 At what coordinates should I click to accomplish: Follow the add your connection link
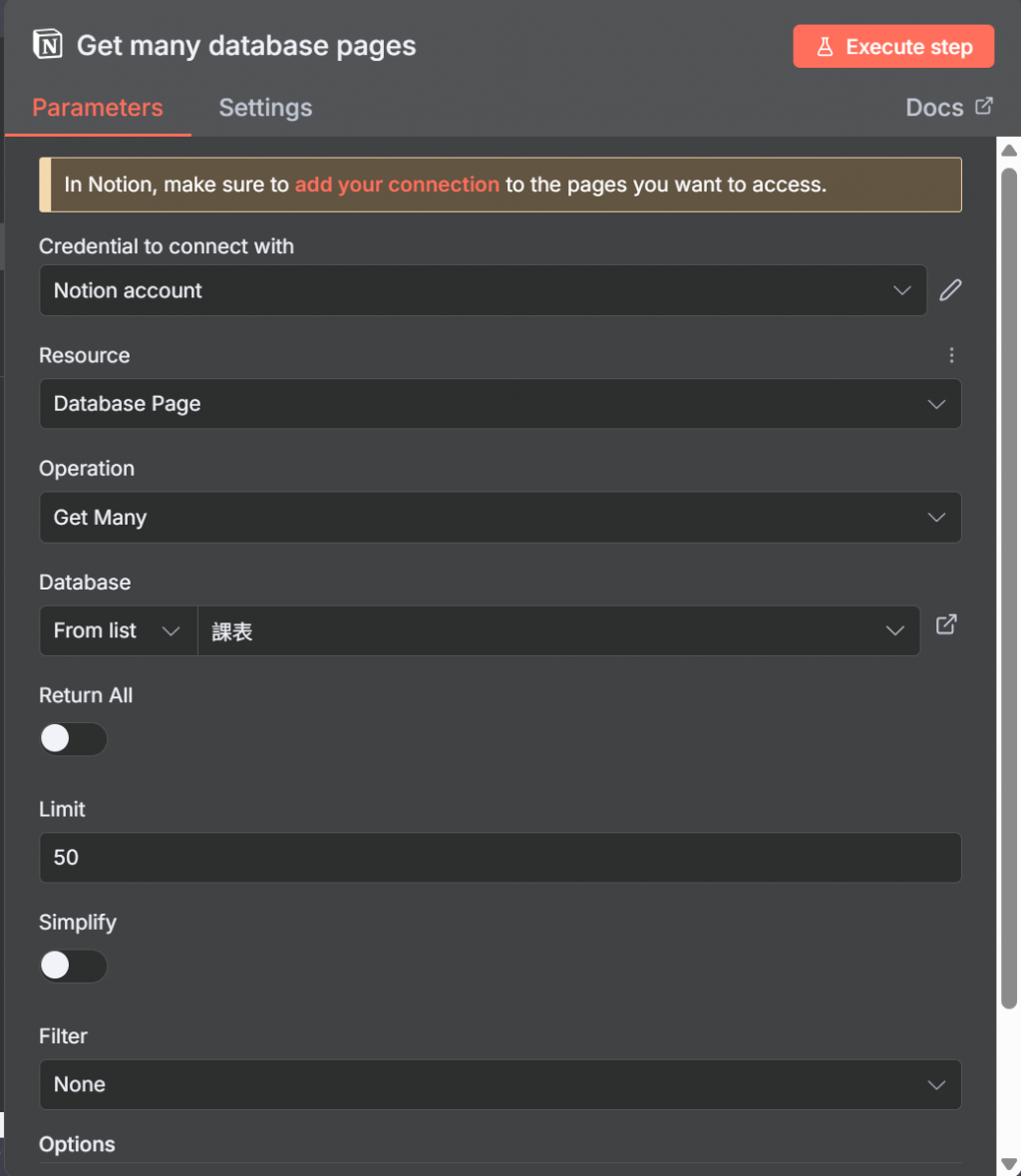tap(397, 185)
